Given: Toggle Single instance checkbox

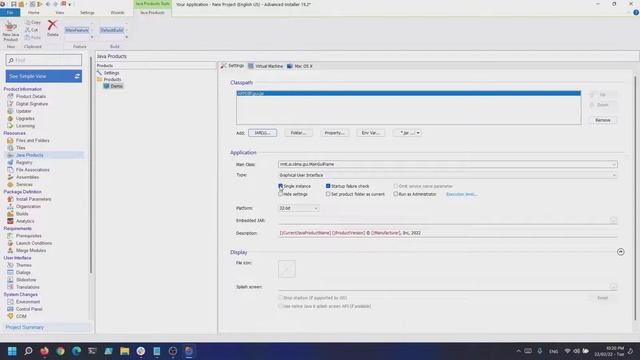Looking at the screenshot, I should point(280,186).
